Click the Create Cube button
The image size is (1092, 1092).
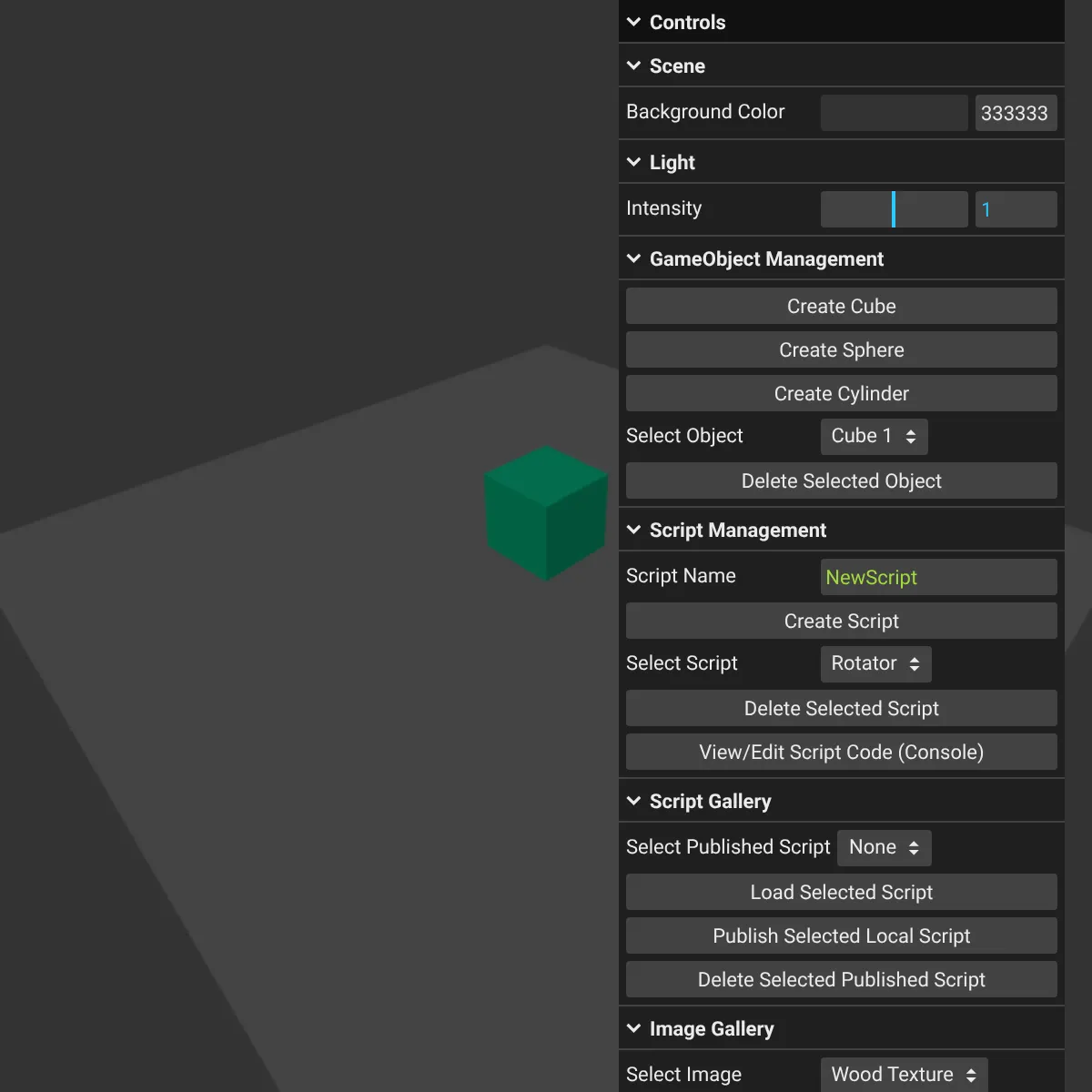coord(840,306)
